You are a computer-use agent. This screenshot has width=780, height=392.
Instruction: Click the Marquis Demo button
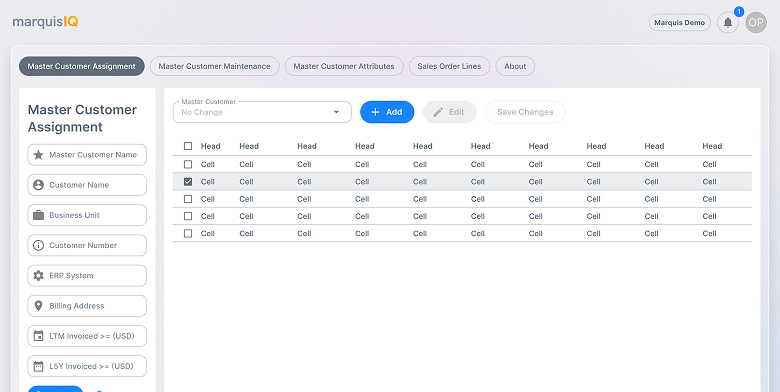tap(680, 22)
